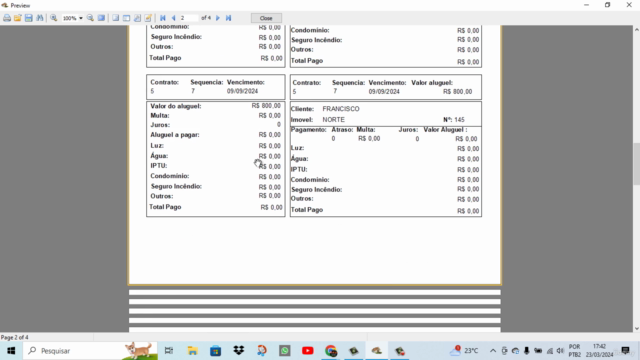Zoom in using the magnifier plus icon
Viewport: 640px width, 360px height.
(x=53, y=18)
